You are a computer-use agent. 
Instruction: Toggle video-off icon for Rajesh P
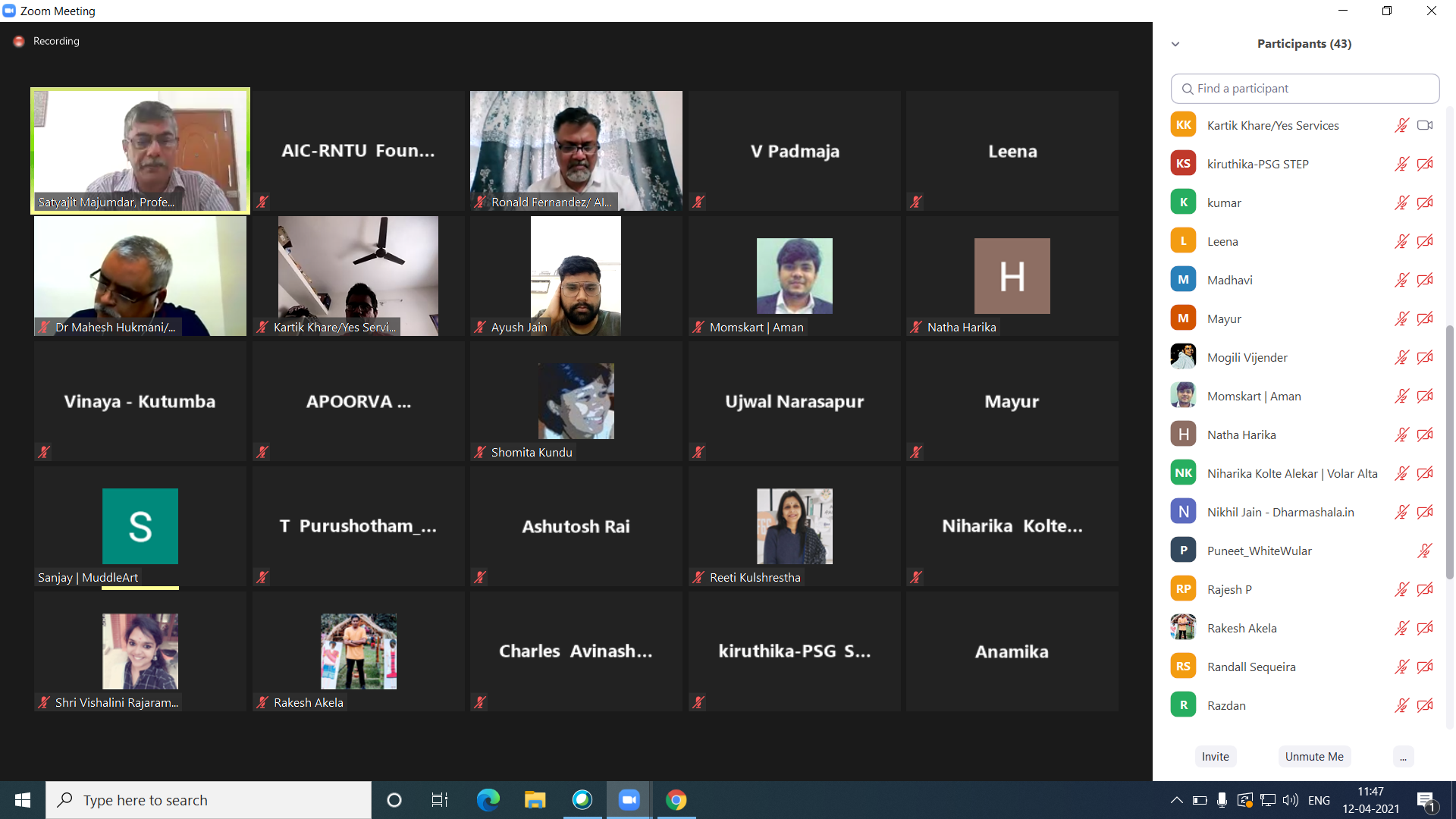tap(1425, 589)
